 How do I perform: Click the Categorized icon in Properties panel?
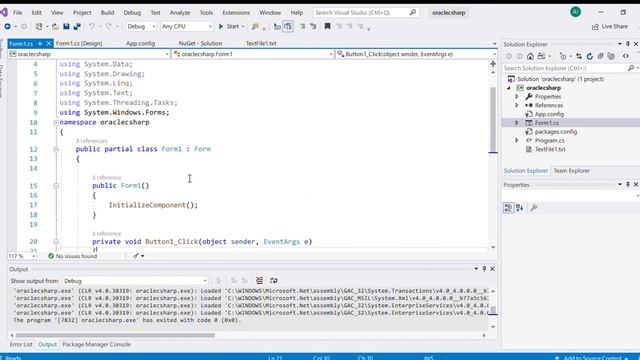coord(508,208)
